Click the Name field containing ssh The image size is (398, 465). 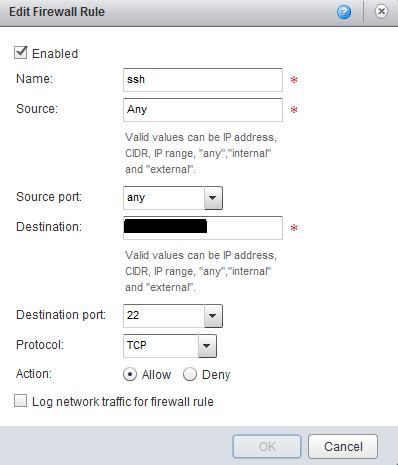pos(203,80)
